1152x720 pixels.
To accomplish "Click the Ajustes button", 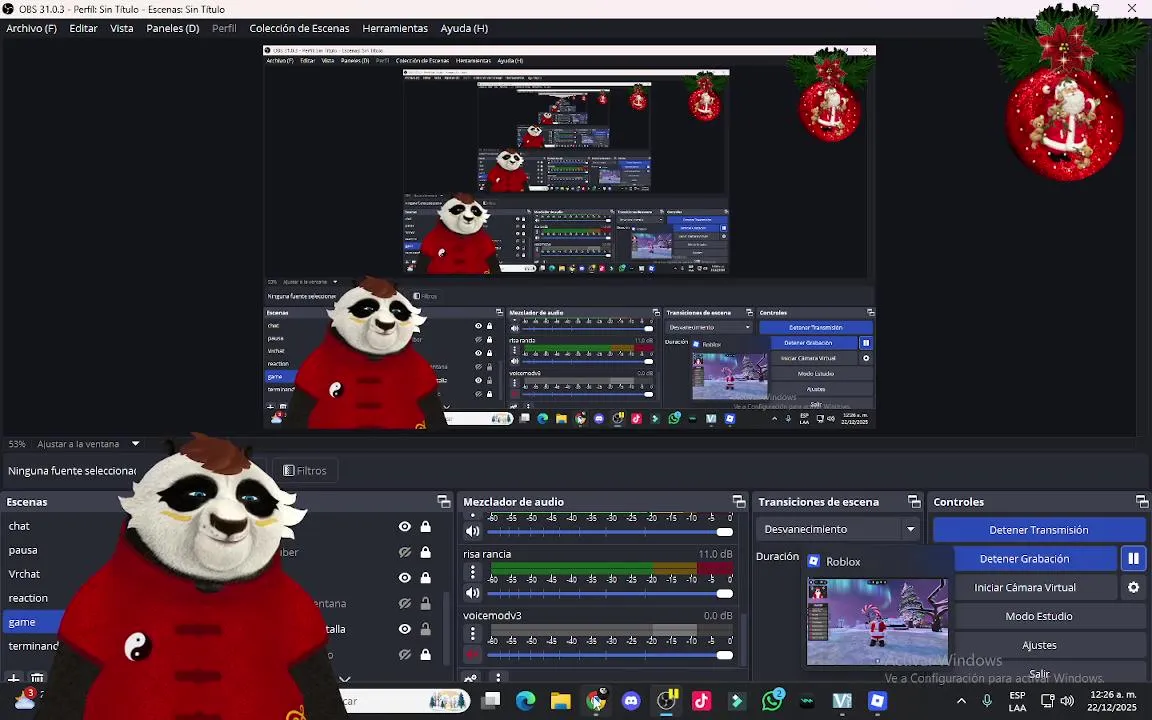I will (1039, 644).
